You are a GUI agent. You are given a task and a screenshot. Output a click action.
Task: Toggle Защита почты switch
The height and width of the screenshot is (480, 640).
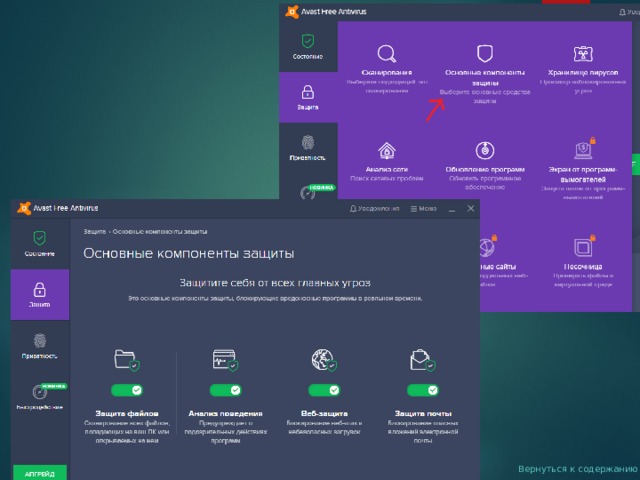point(423,390)
